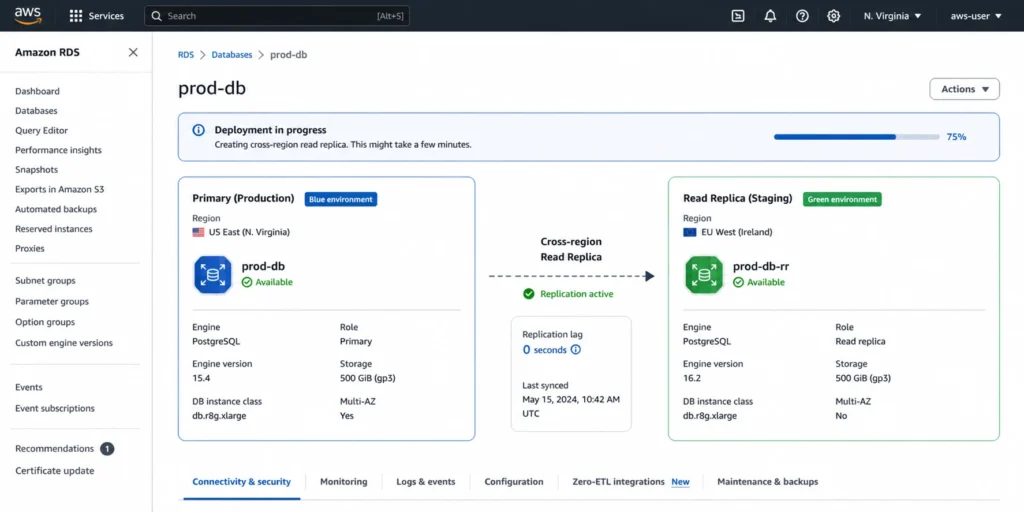This screenshot has height=512, width=1024.
Task: Open the settings gear icon
Action: coord(833,16)
